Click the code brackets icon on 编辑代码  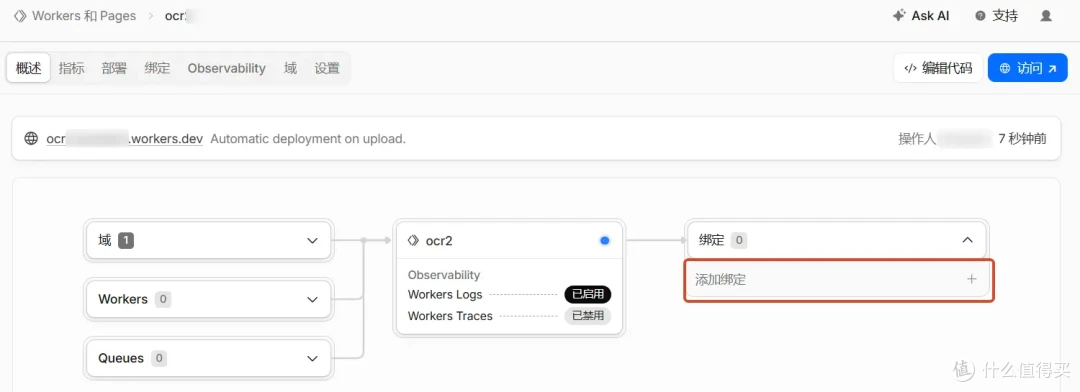pyautogui.click(x=911, y=68)
